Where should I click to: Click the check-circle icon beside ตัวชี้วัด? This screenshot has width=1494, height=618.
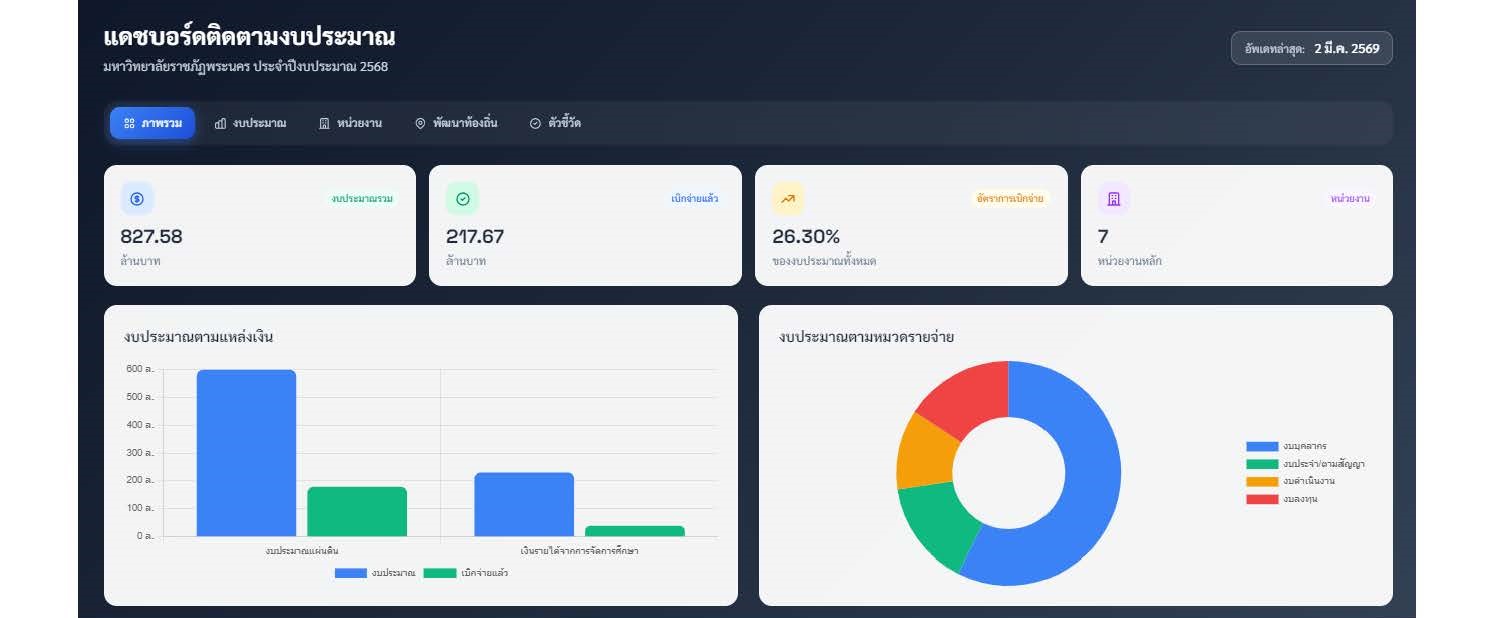535,123
